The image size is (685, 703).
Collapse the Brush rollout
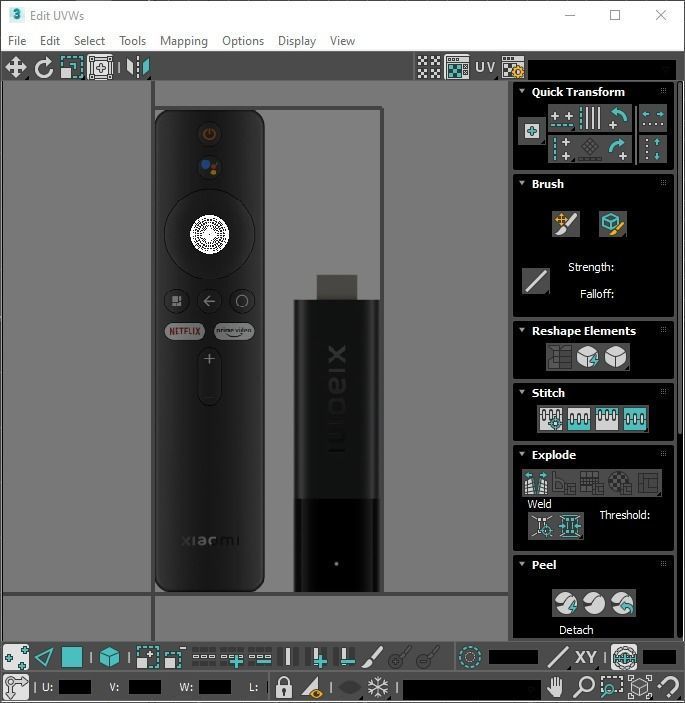pyautogui.click(x=522, y=183)
